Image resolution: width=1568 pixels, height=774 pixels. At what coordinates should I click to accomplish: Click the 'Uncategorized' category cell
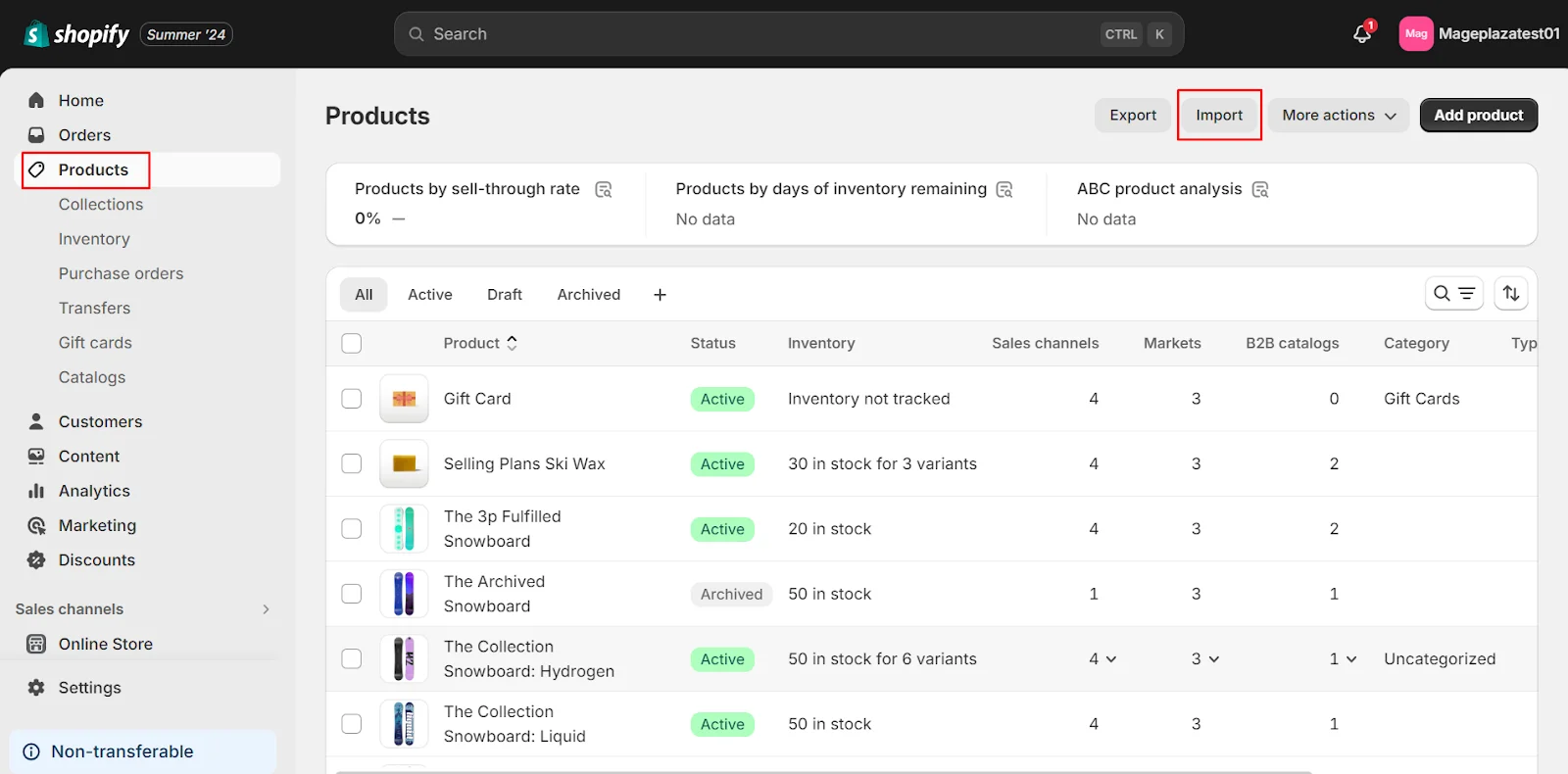1440,659
